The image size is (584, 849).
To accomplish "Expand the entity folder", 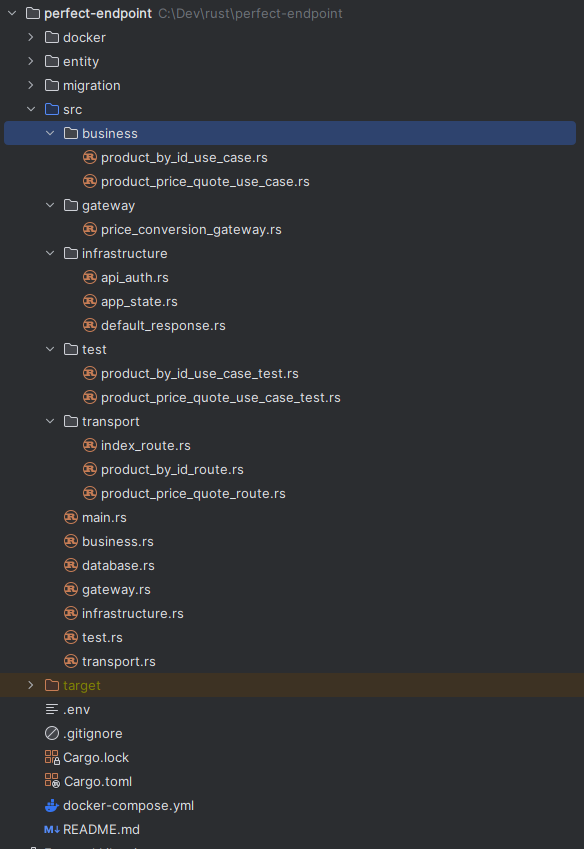I will tap(31, 61).
